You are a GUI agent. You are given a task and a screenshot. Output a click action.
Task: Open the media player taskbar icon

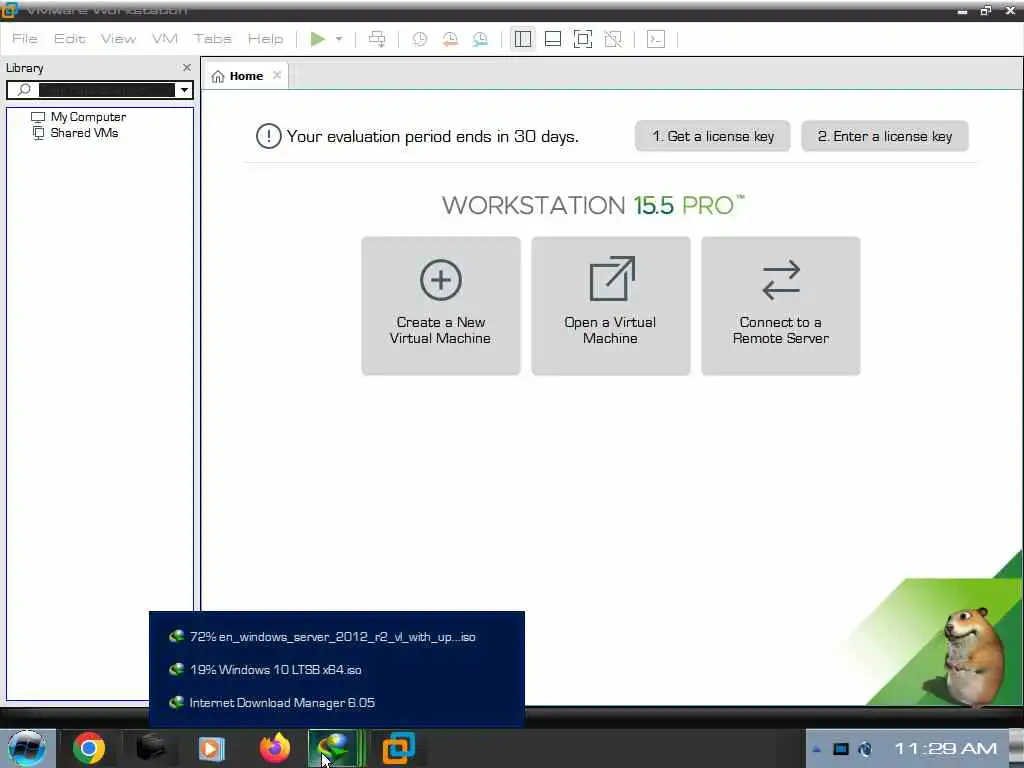click(211, 748)
